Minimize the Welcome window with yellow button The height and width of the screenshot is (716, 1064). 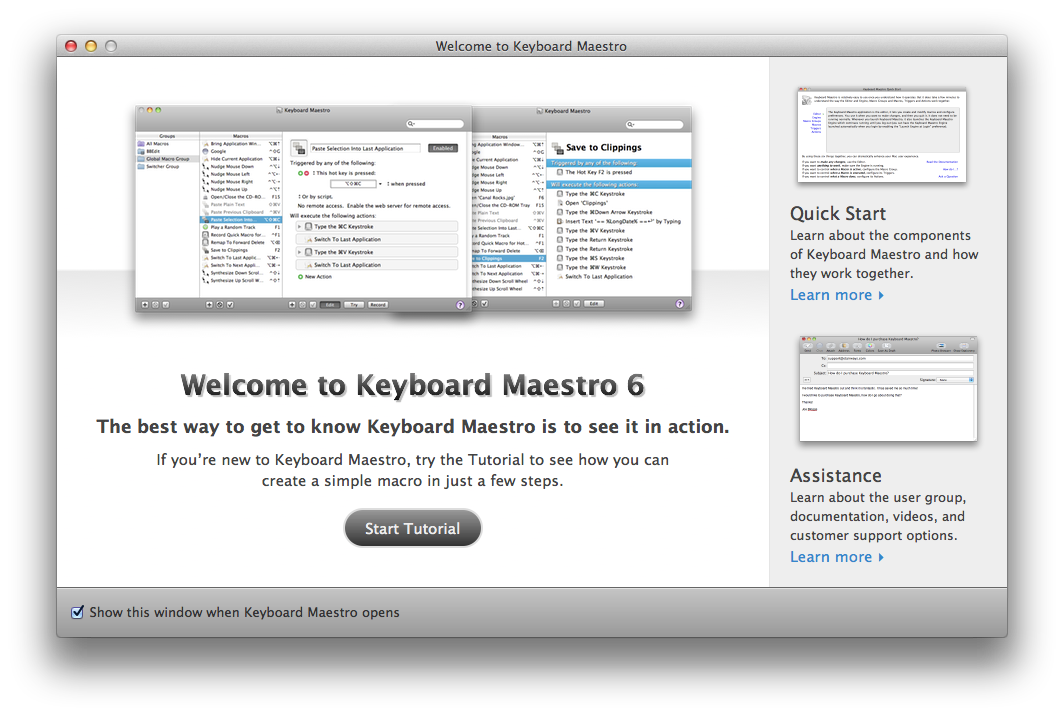tap(91, 46)
